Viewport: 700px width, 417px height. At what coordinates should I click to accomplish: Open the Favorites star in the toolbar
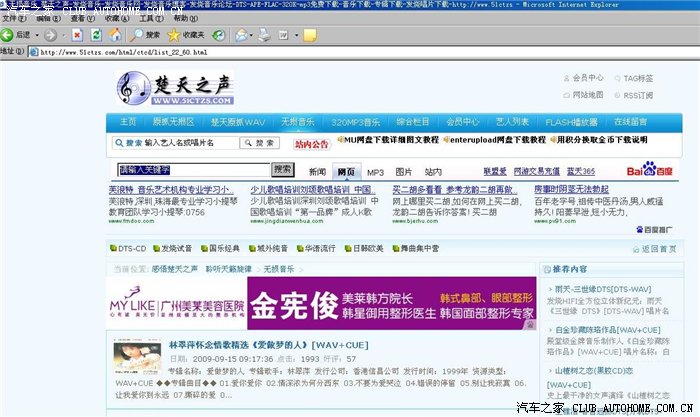tap(172, 34)
